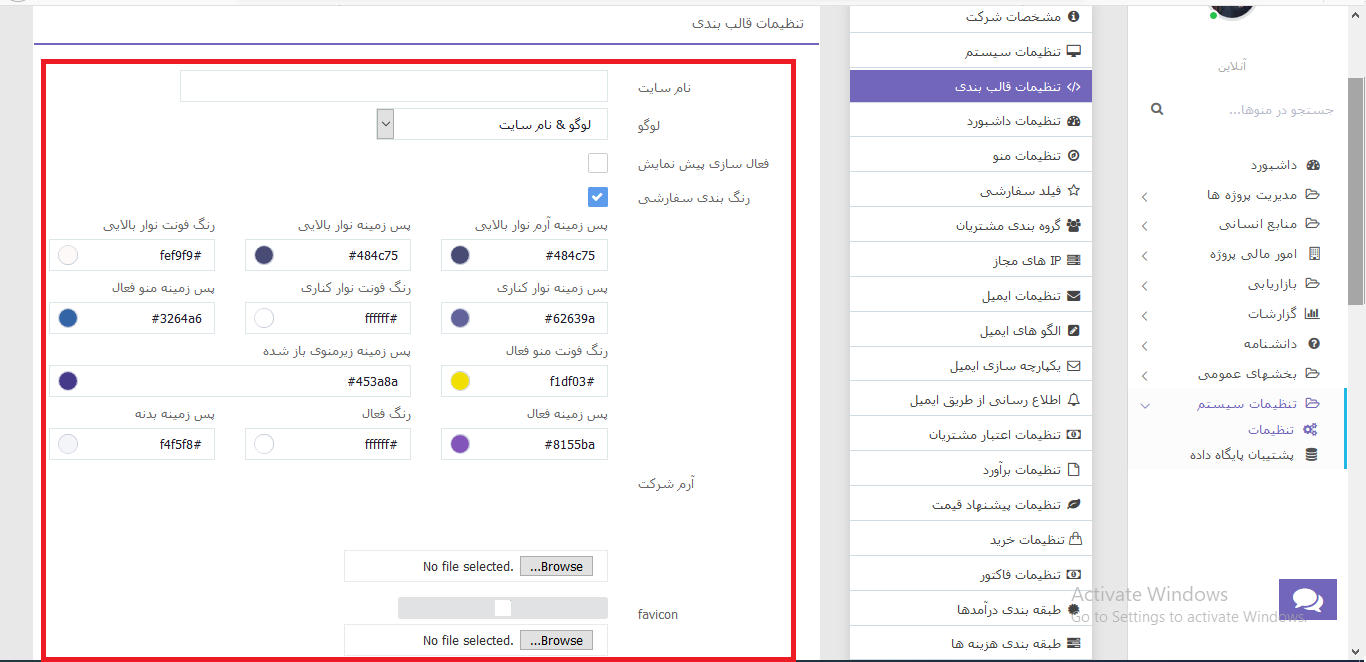1366x662 pixels.
Task: Open تنظیمات فاکتور menu item
Action: [x=971, y=575]
